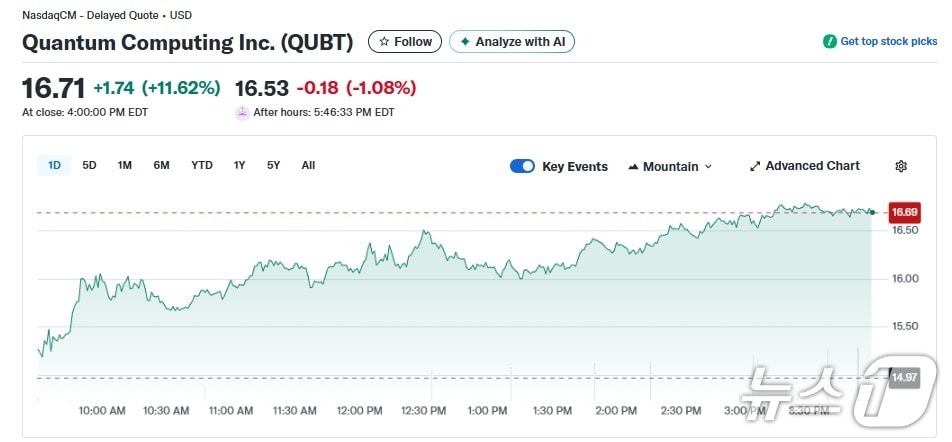Click the Advanced Chart expand-arrows icon
The image size is (952, 442).
point(755,166)
